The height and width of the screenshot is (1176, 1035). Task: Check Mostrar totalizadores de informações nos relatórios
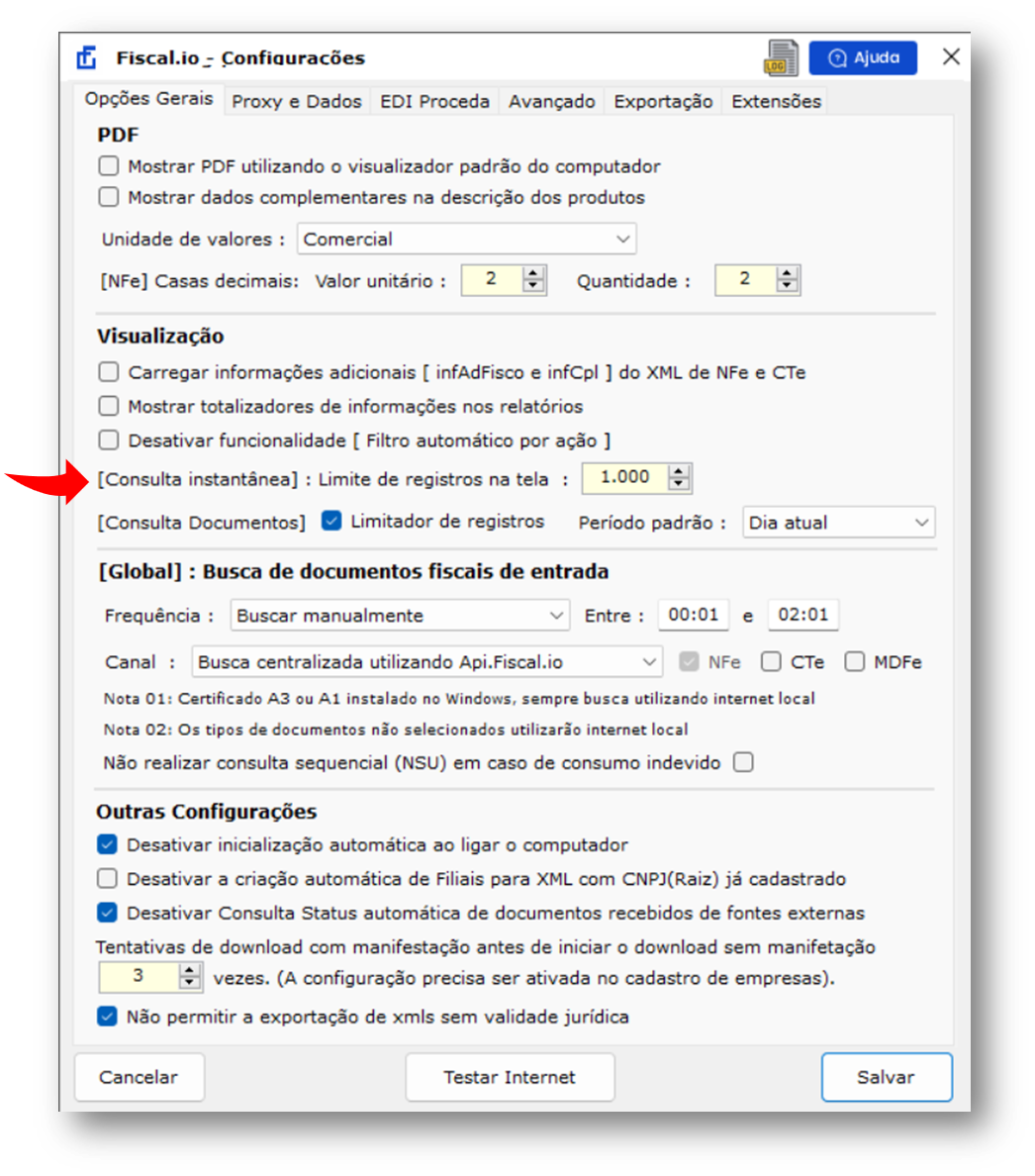click(109, 406)
